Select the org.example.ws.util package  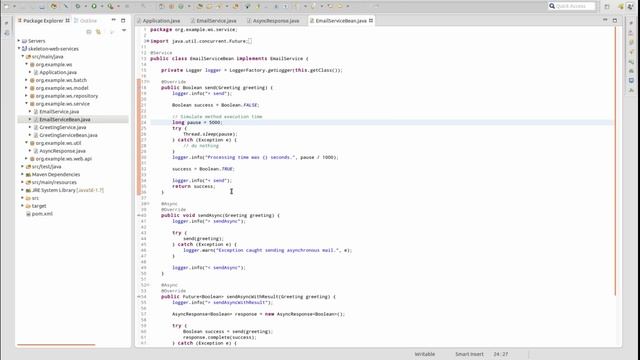[58, 143]
